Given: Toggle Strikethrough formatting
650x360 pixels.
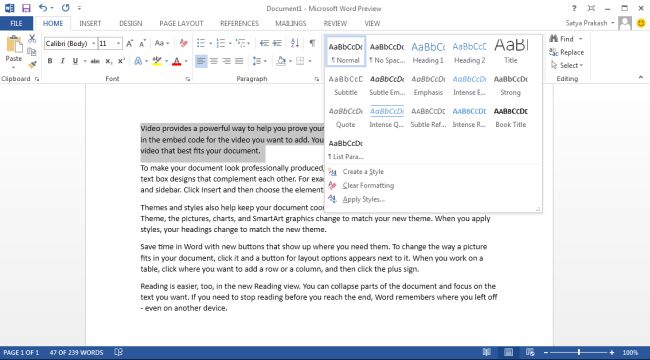Looking at the screenshot, I should coord(95,61).
